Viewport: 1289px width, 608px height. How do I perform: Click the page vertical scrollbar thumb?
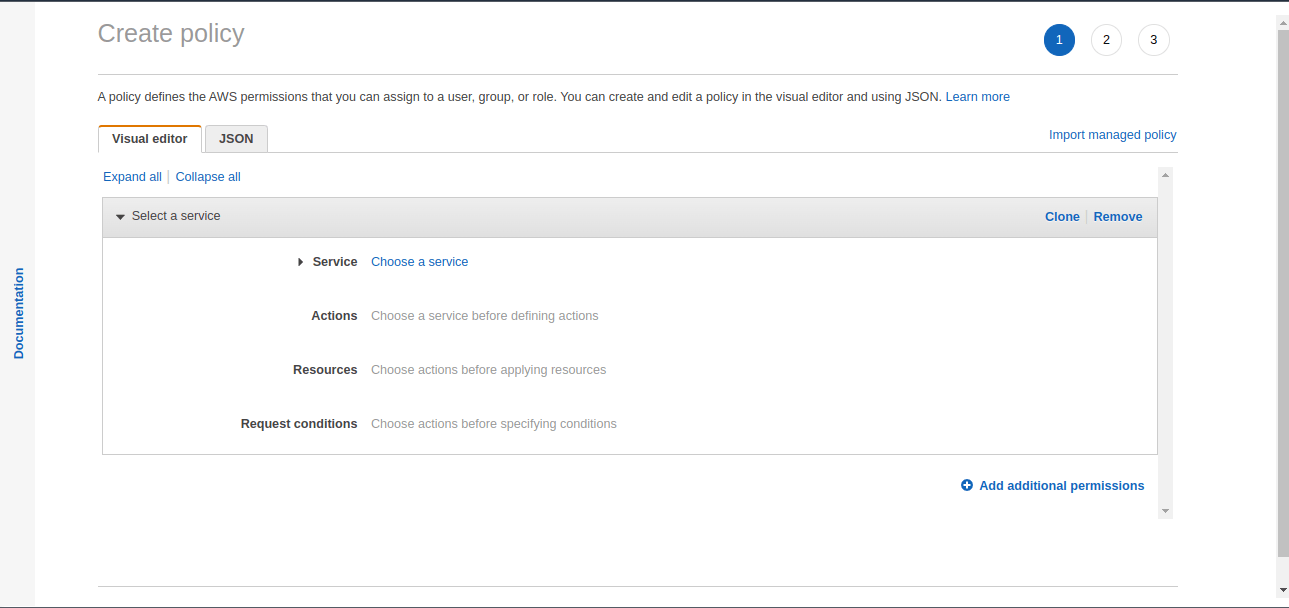pos(1283,293)
